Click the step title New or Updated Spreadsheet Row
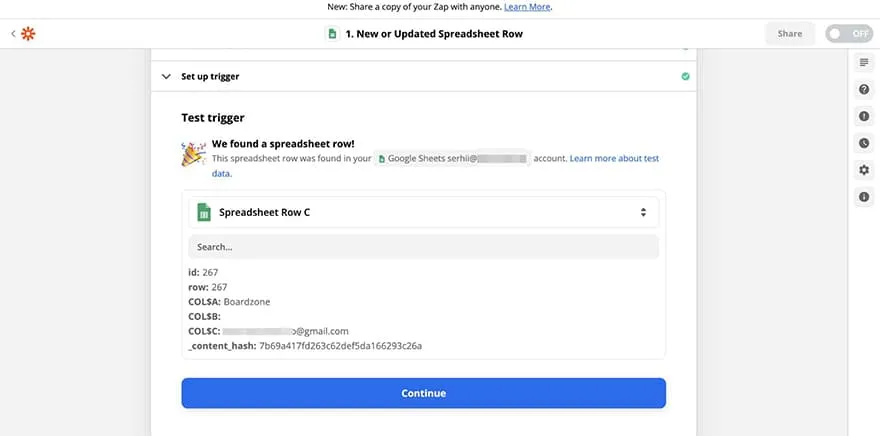 (x=433, y=34)
